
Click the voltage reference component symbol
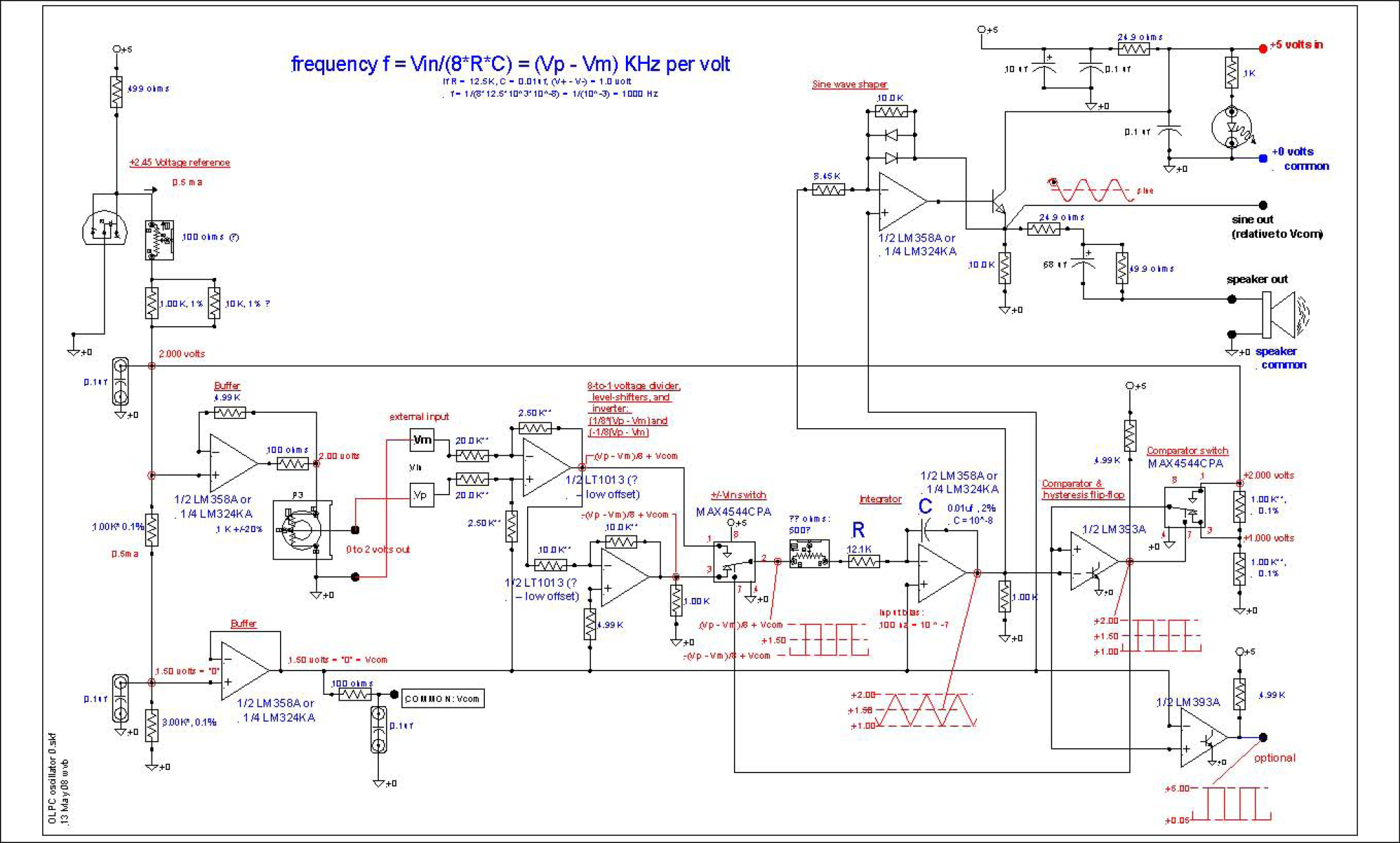tap(103, 228)
